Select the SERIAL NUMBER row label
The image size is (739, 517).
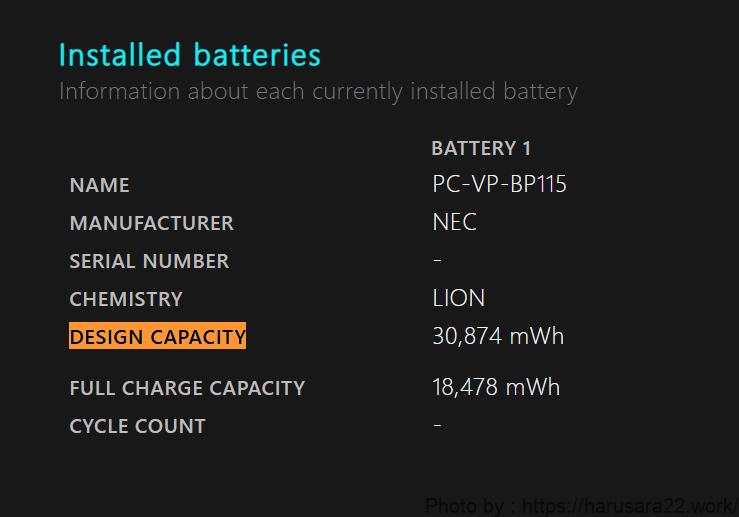tap(149, 261)
